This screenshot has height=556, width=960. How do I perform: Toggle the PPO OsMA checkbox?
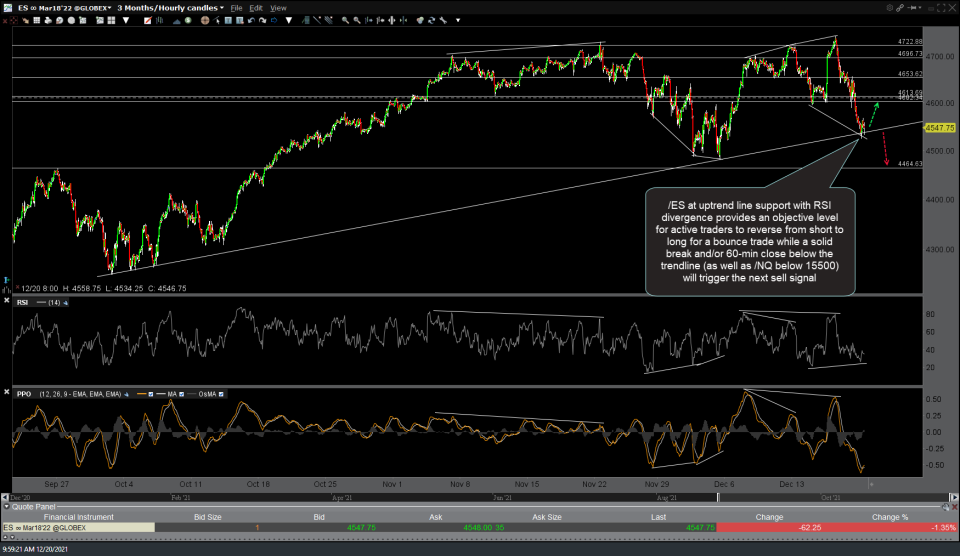click(x=221, y=394)
